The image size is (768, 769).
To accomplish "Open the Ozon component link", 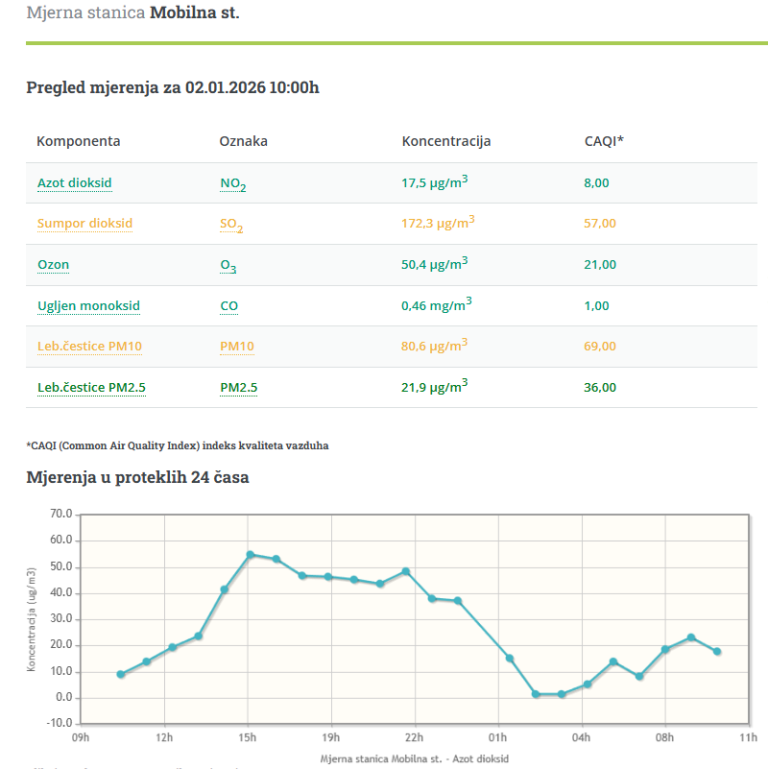I will (53, 265).
